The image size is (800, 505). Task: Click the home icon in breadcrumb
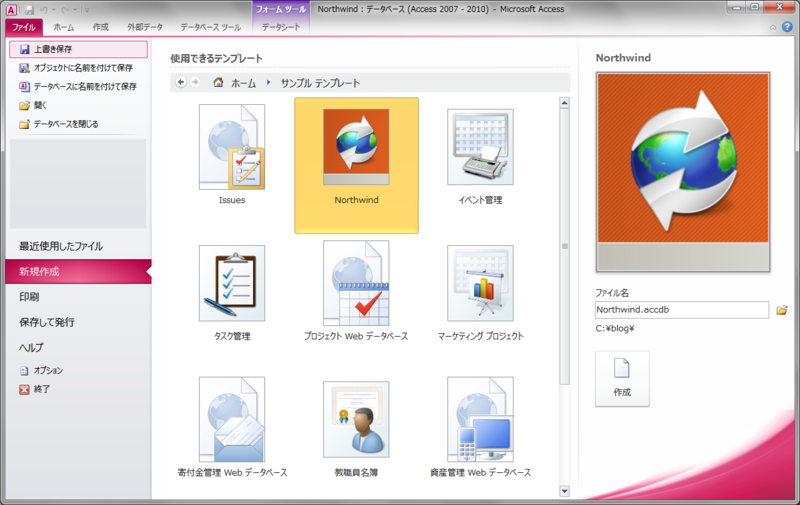(x=218, y=82)
